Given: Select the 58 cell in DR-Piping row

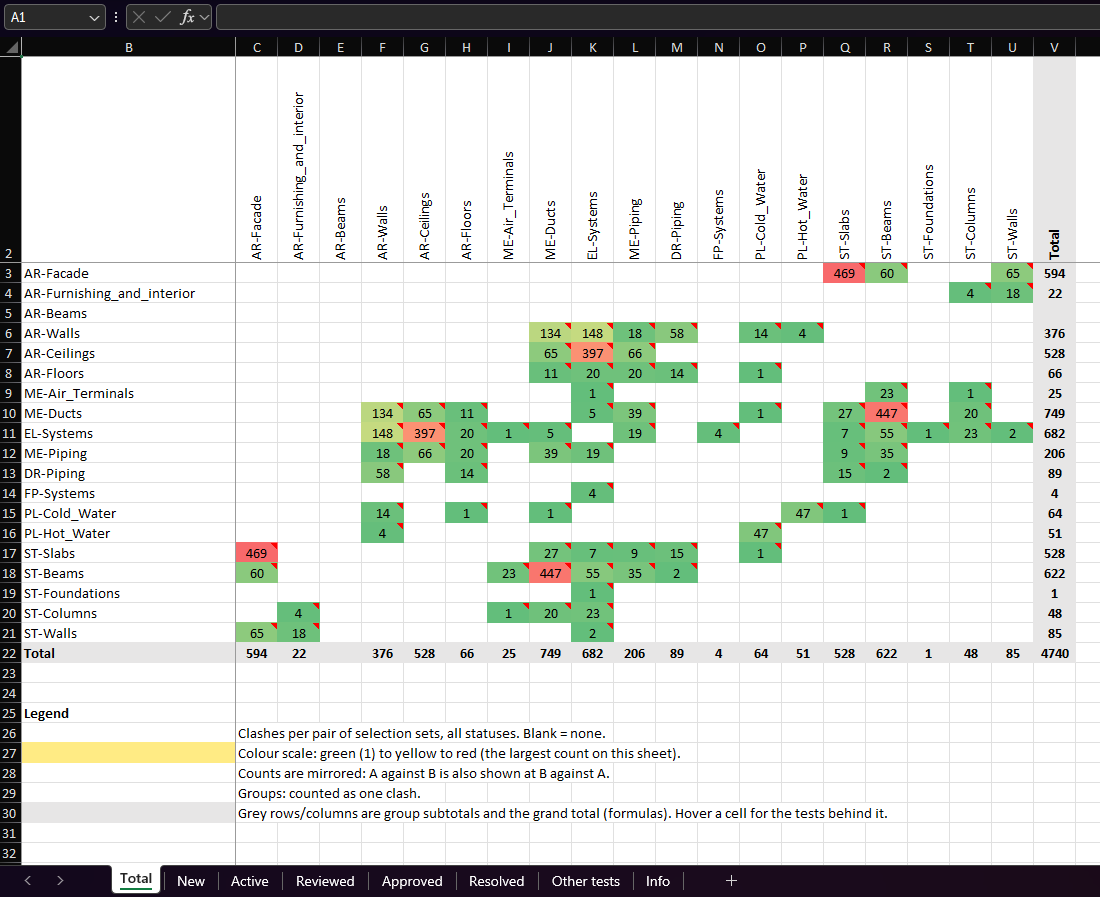Looking at the screenshot, I should pyautogui.click(x=382, y=473).
